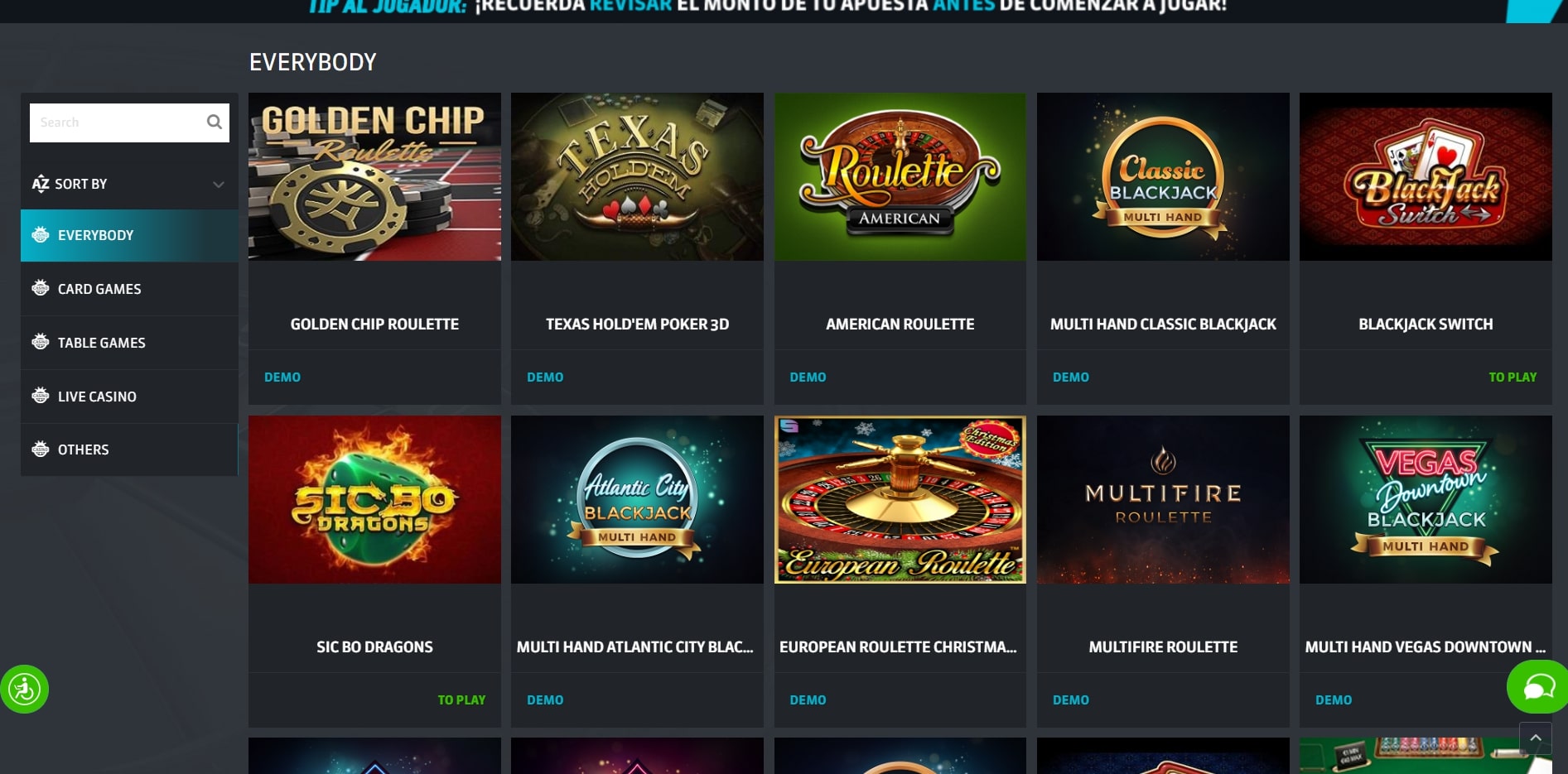The image size is (1568, 774).
Task: Click Demo under Golden Chip Roulette
Action: click(x=282, y=377)
